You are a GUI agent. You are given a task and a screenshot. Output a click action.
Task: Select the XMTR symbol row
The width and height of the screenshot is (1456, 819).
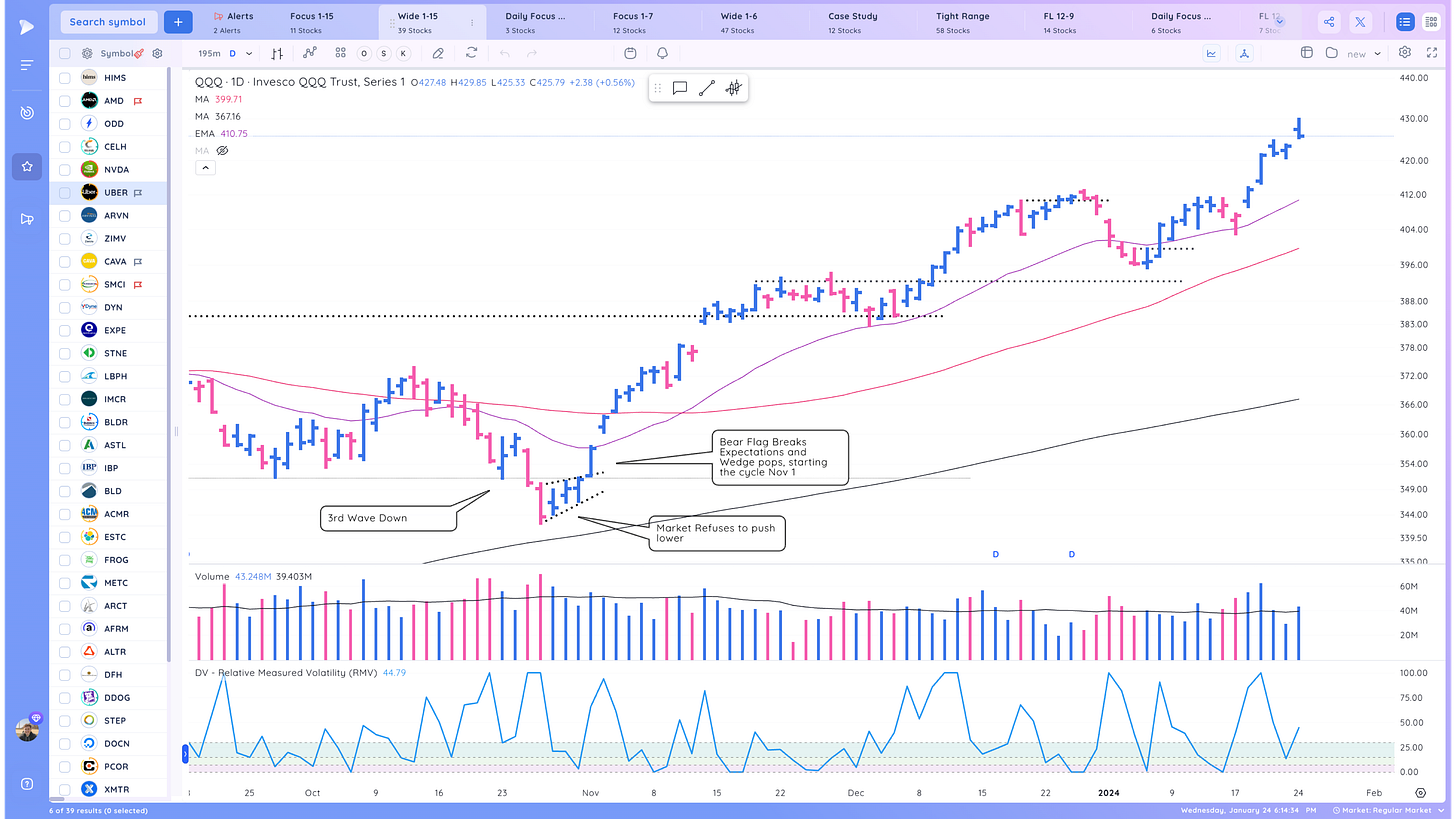point(110,790)
